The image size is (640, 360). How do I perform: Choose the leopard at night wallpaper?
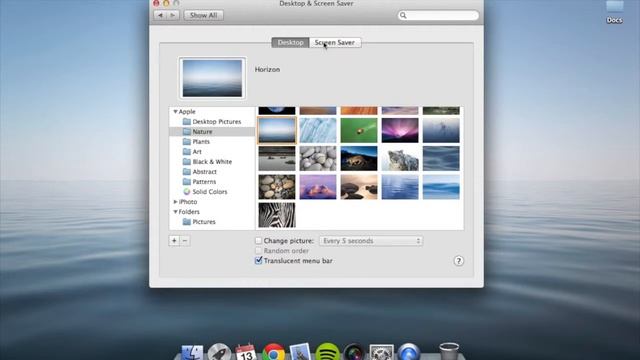(359, 159)
